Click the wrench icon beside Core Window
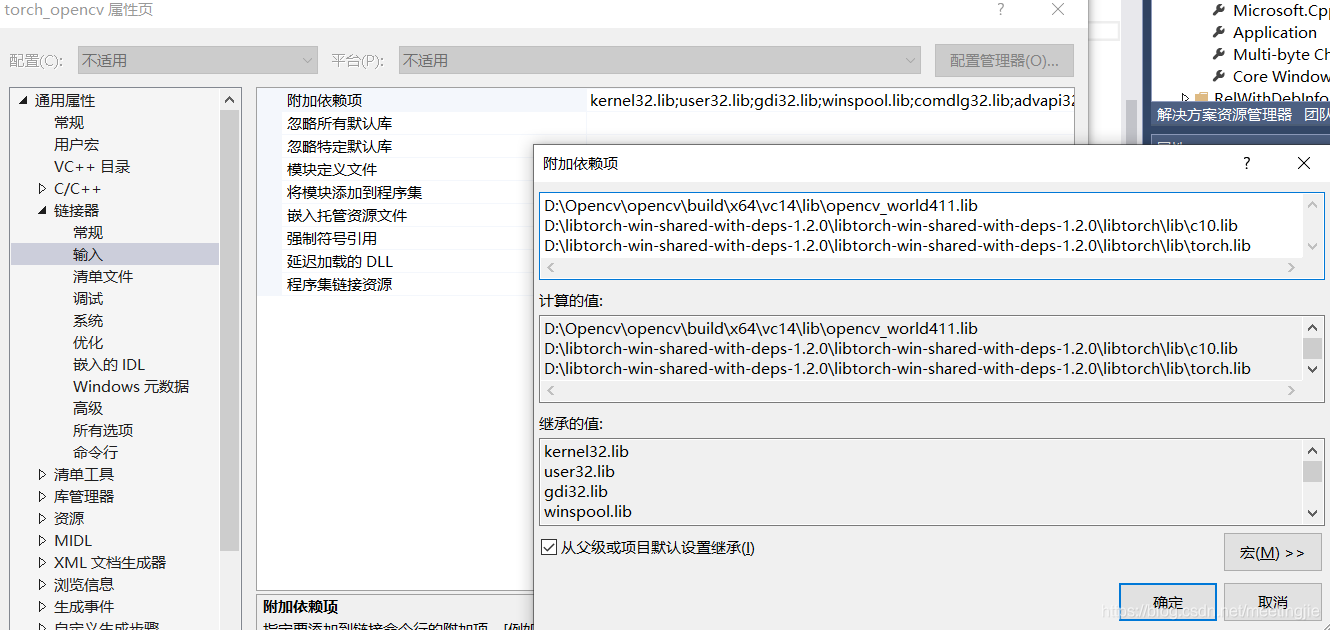1330x630 pixels. [x=1218, y=76]
